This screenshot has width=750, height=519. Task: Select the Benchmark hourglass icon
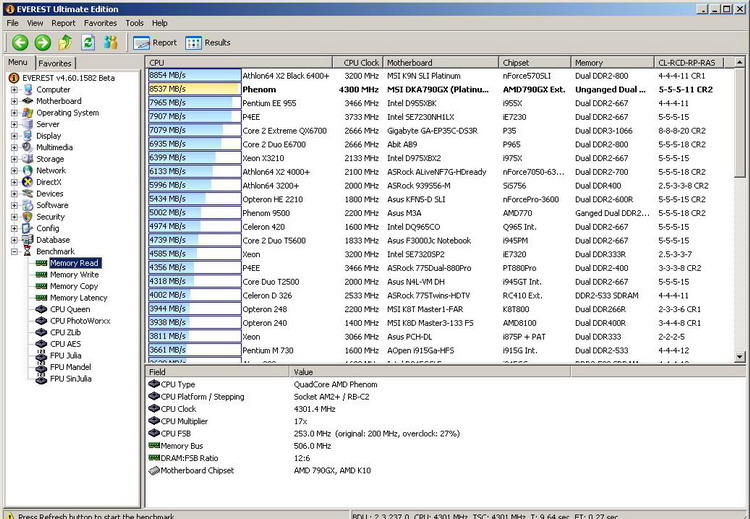(x=28, y=251)
